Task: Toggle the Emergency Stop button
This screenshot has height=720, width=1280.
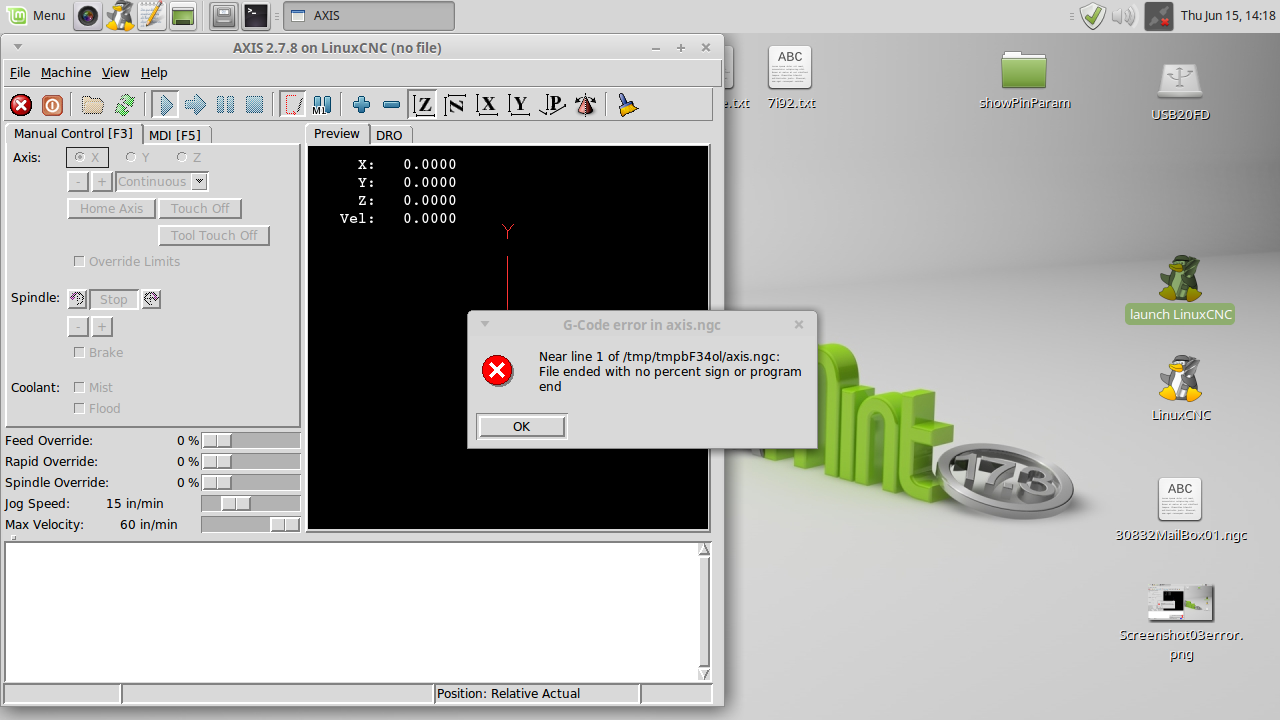Action: [x=21, y=104]
